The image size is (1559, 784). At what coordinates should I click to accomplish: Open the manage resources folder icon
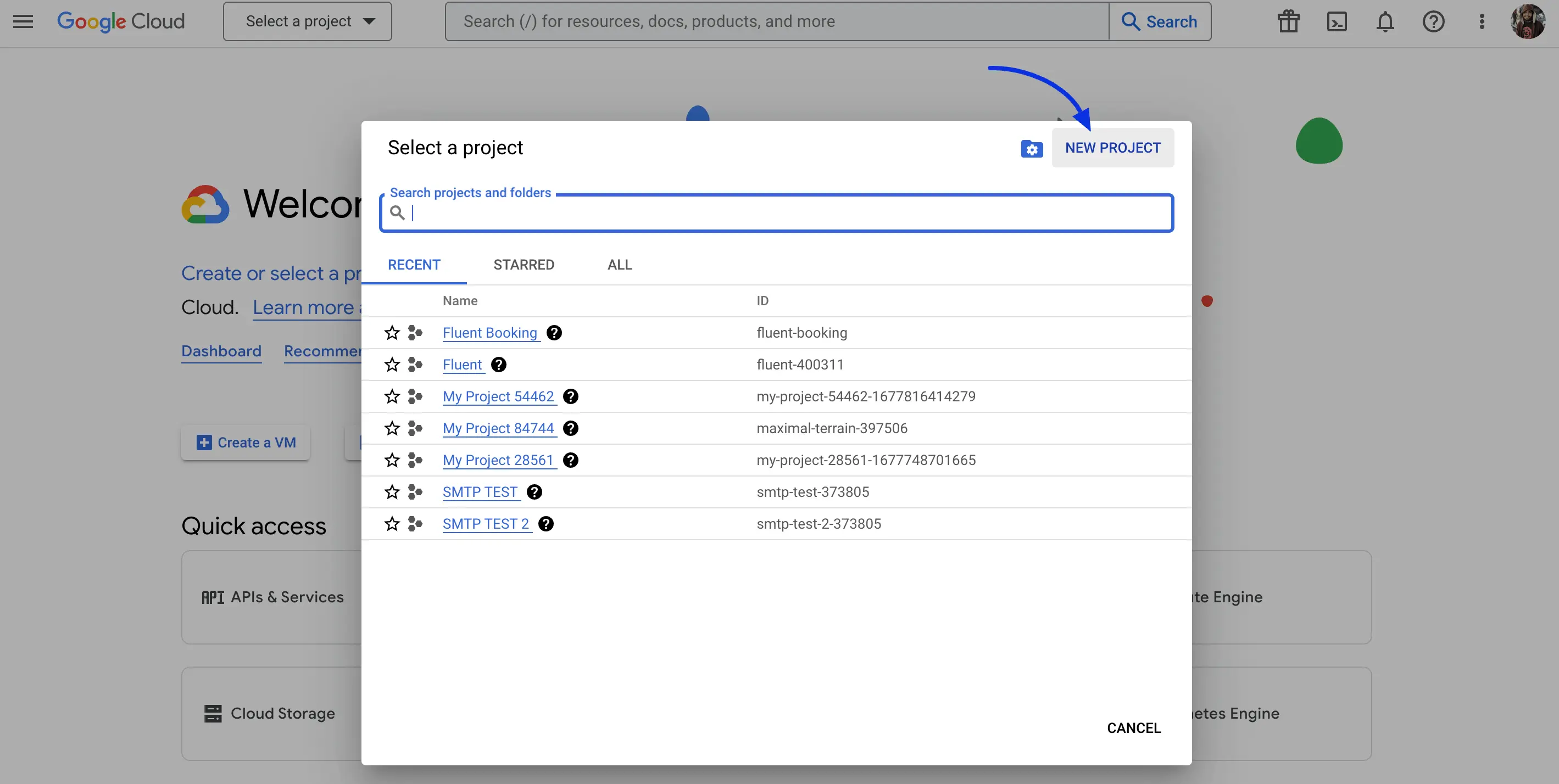[x=1032, y=148]
